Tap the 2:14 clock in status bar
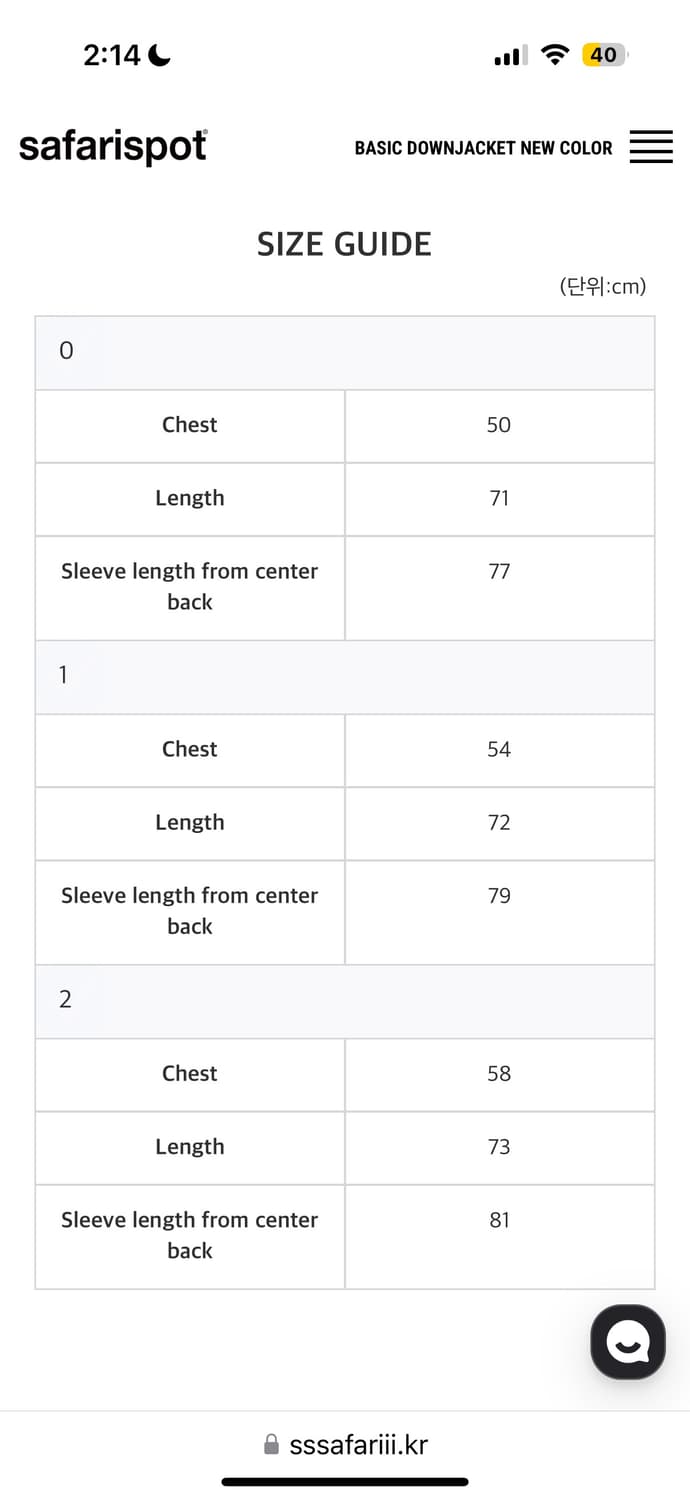The width and height of the screenshot is (690, 1500). 112,55
